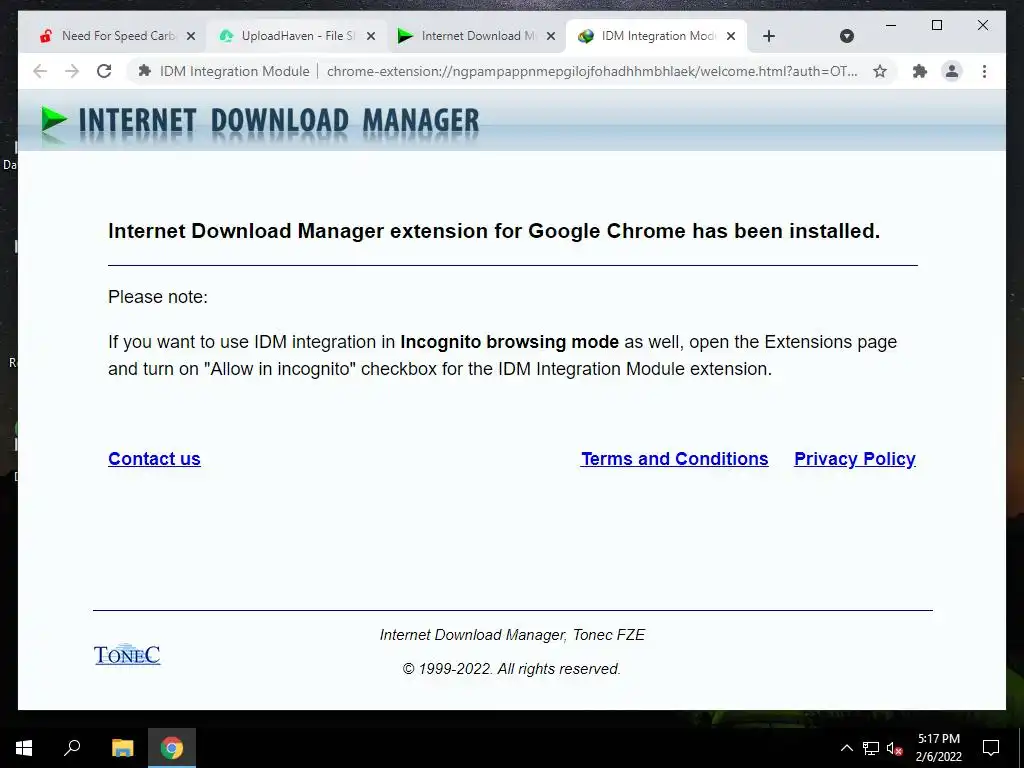The width and height of the screenshot is (1024, 768).
Task: Open the network status tray icon
Action: point(871,748)
